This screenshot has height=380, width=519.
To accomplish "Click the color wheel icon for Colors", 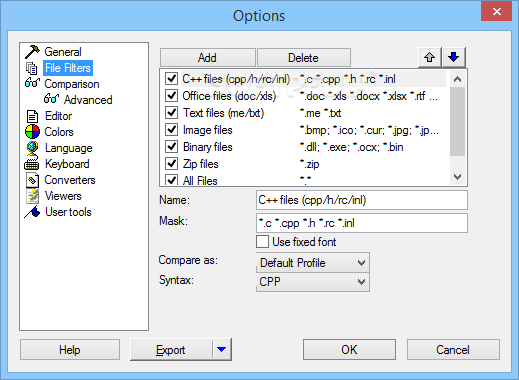I will (x=32, y=132).
